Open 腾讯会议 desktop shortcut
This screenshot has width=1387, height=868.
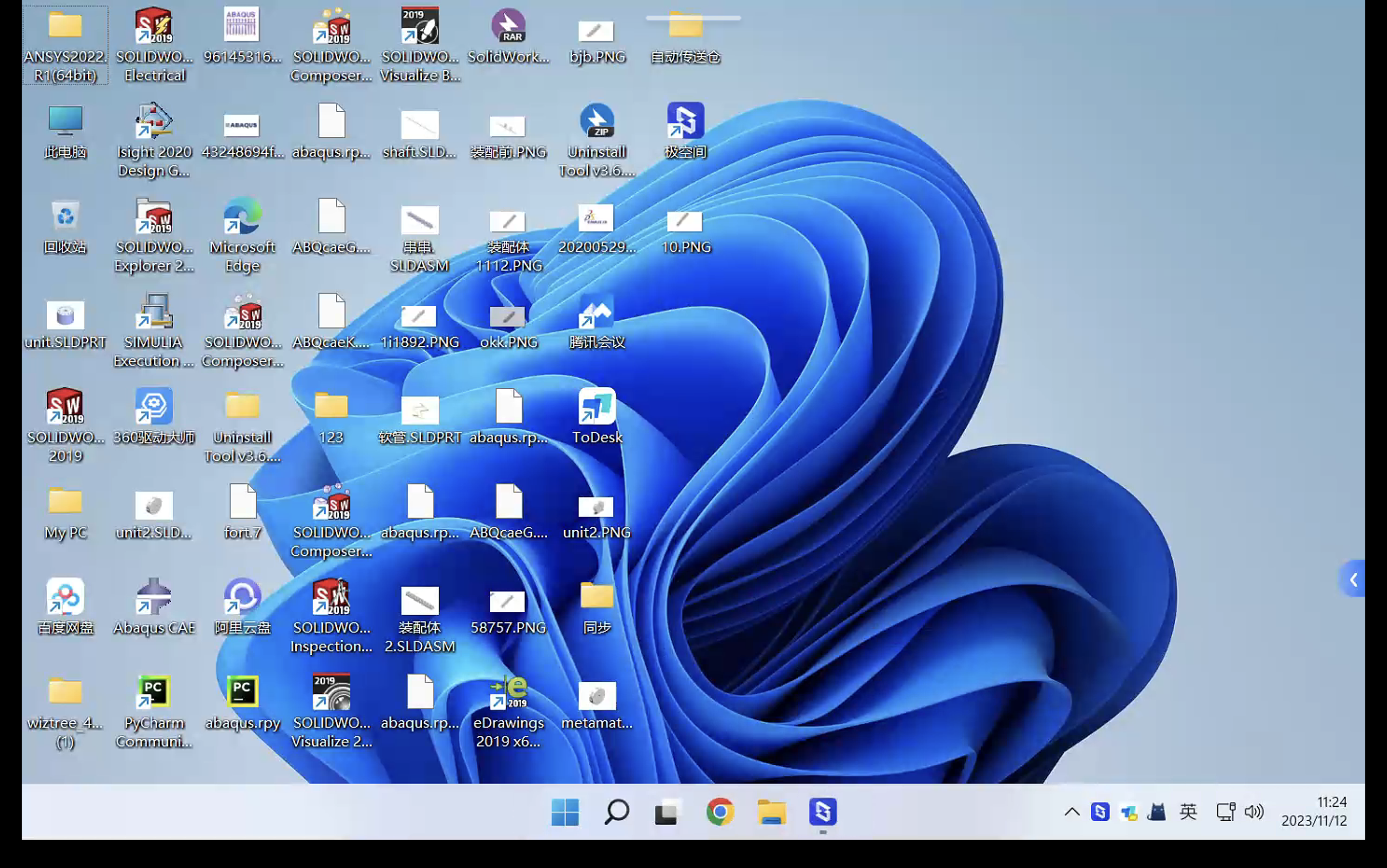tap(597, 321)
